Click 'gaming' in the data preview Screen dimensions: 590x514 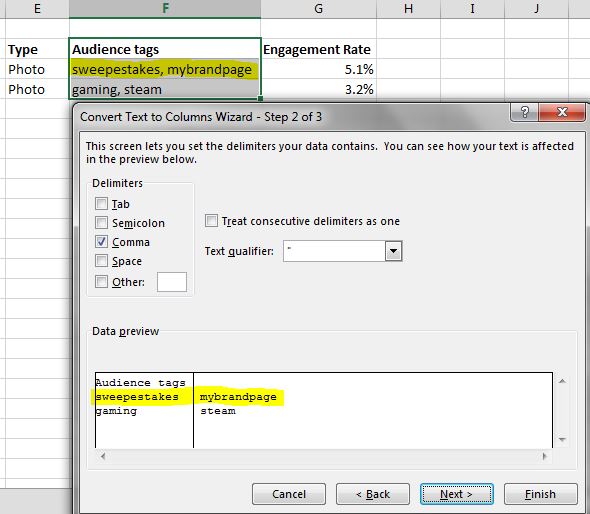point(116,411)
